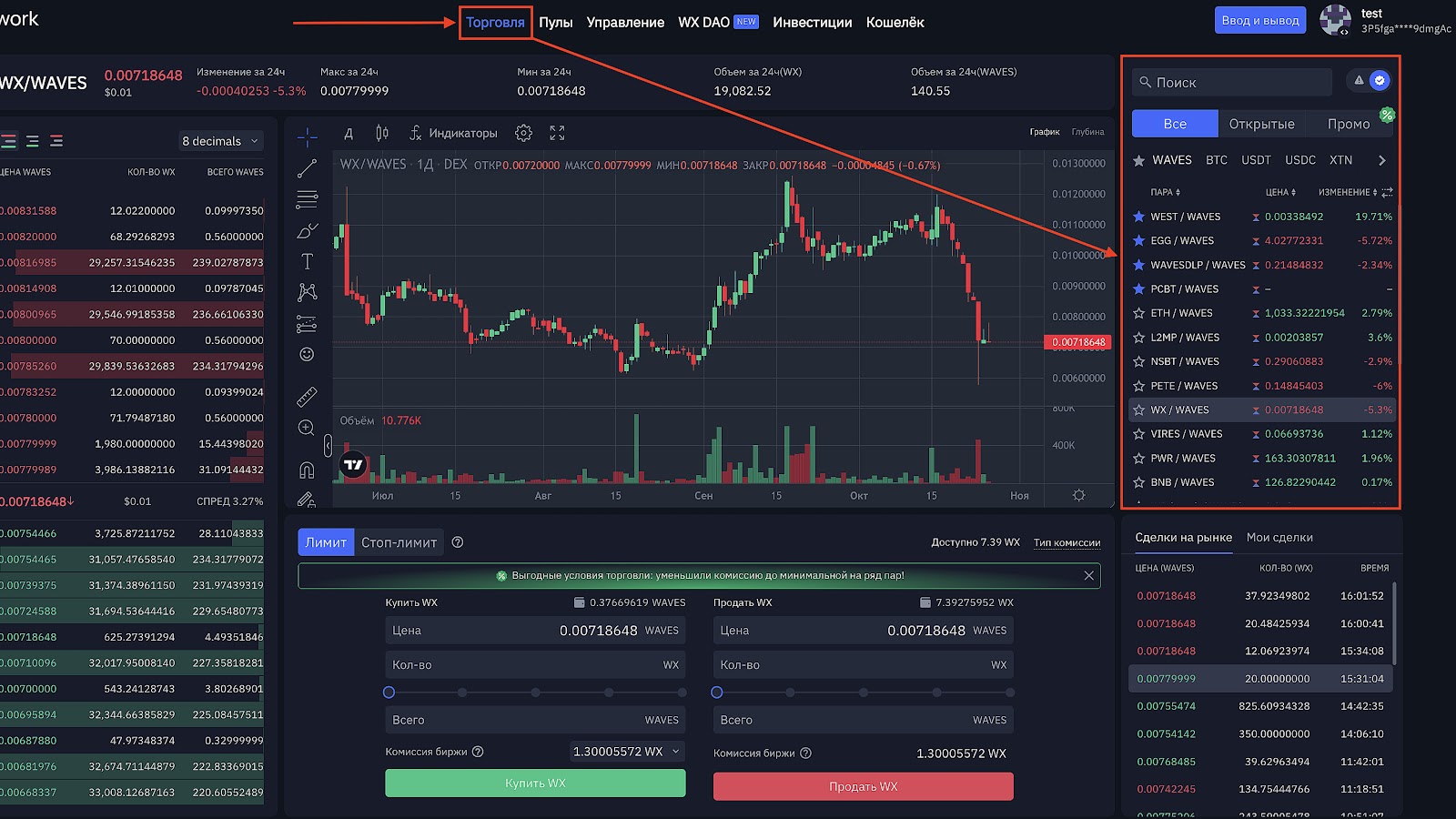Switch chart to fullscreen mode

pyautogui.click(x=557, y=133)
